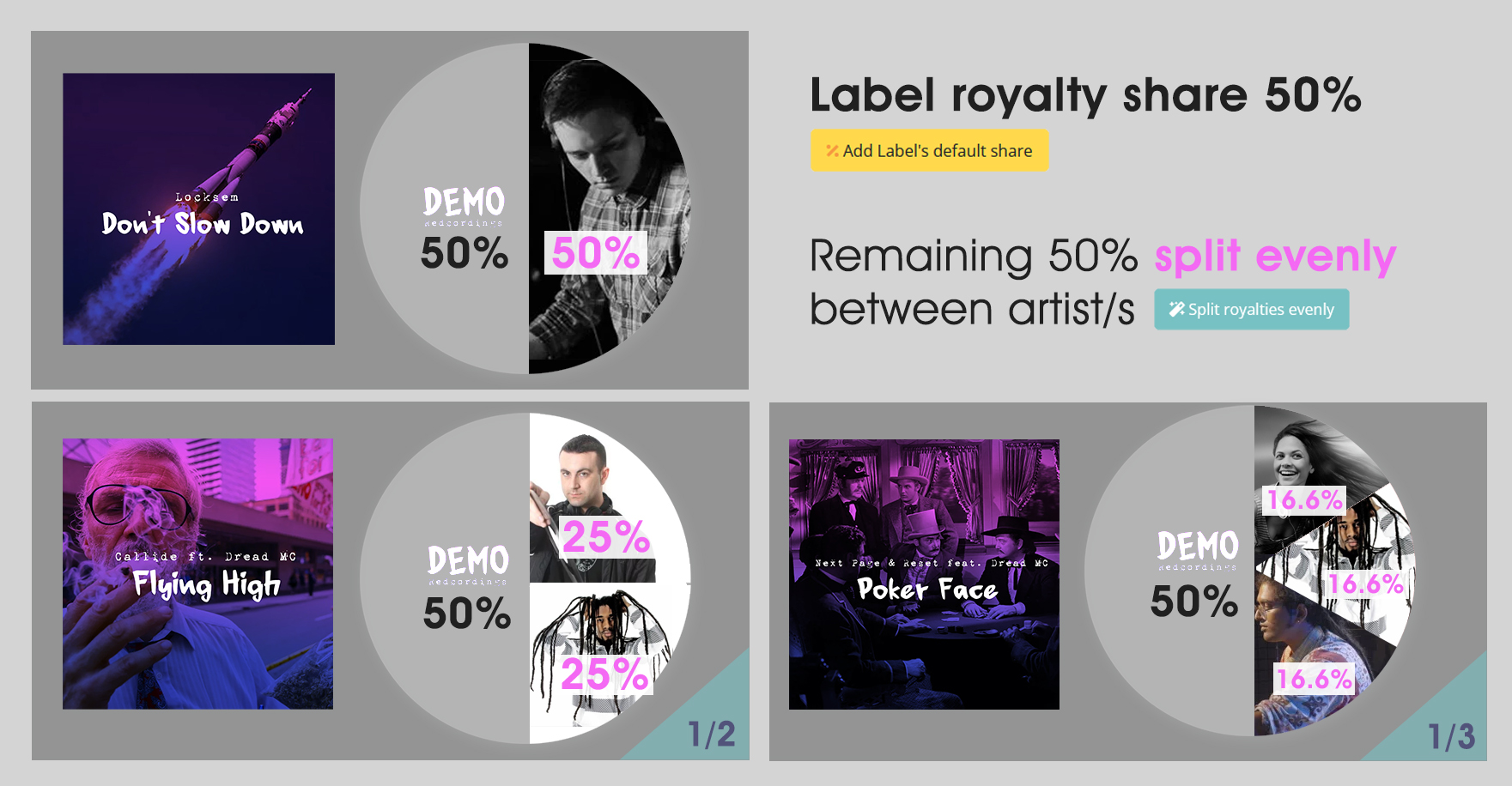Select the DEMO Recordings logo on Poker Face chart
Screen dimensions: 1512x786
tap(1197, 547)
